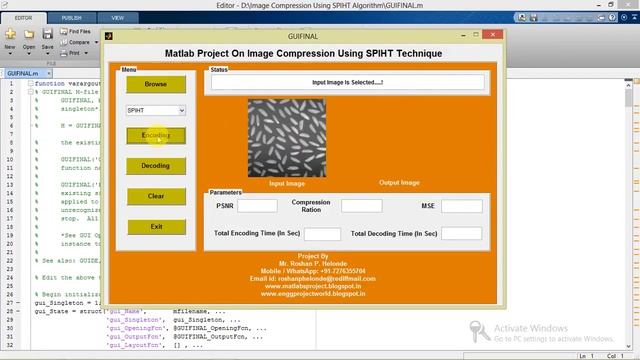Click the scrollbar up arrow in the editor
Viewport: 640px width, 360px height.
click(629, 84)
